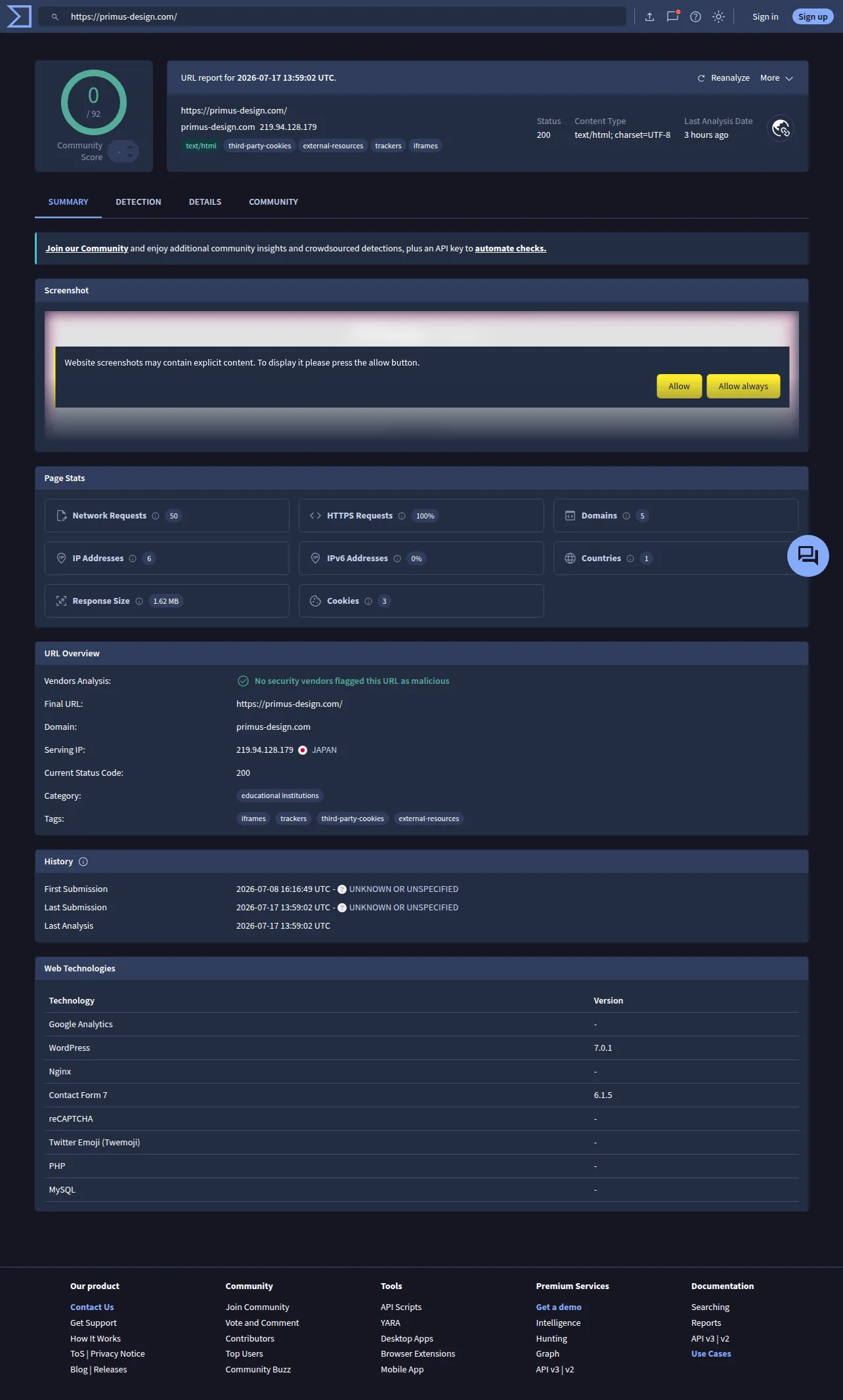Open footer Browser Extensions link
Viewport: 843px width, 1400px height.
418,1354
